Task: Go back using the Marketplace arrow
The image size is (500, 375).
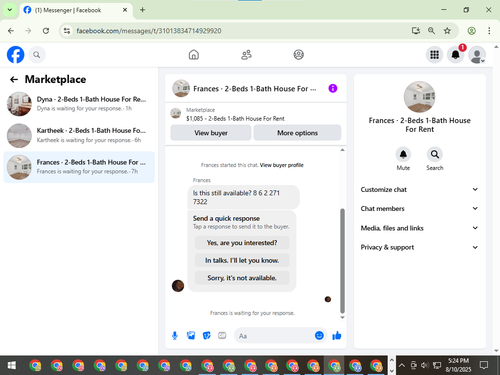Action: (14, 79)
